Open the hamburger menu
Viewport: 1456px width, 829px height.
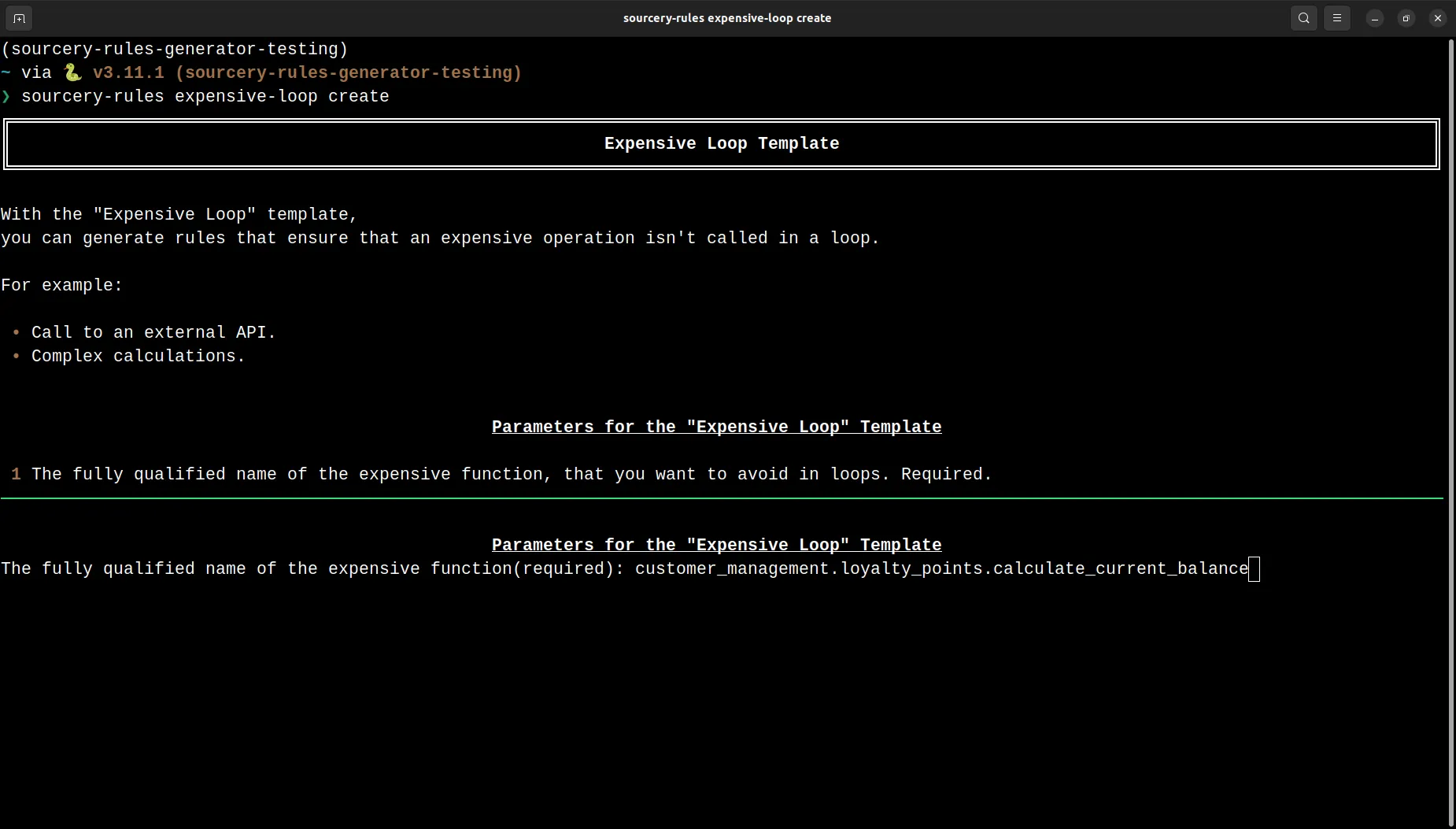1336,17
